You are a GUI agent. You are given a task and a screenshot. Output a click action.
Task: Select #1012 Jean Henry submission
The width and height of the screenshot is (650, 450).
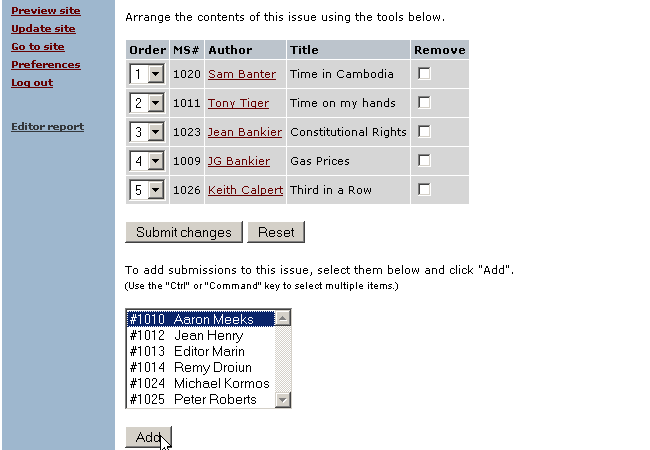200,336
